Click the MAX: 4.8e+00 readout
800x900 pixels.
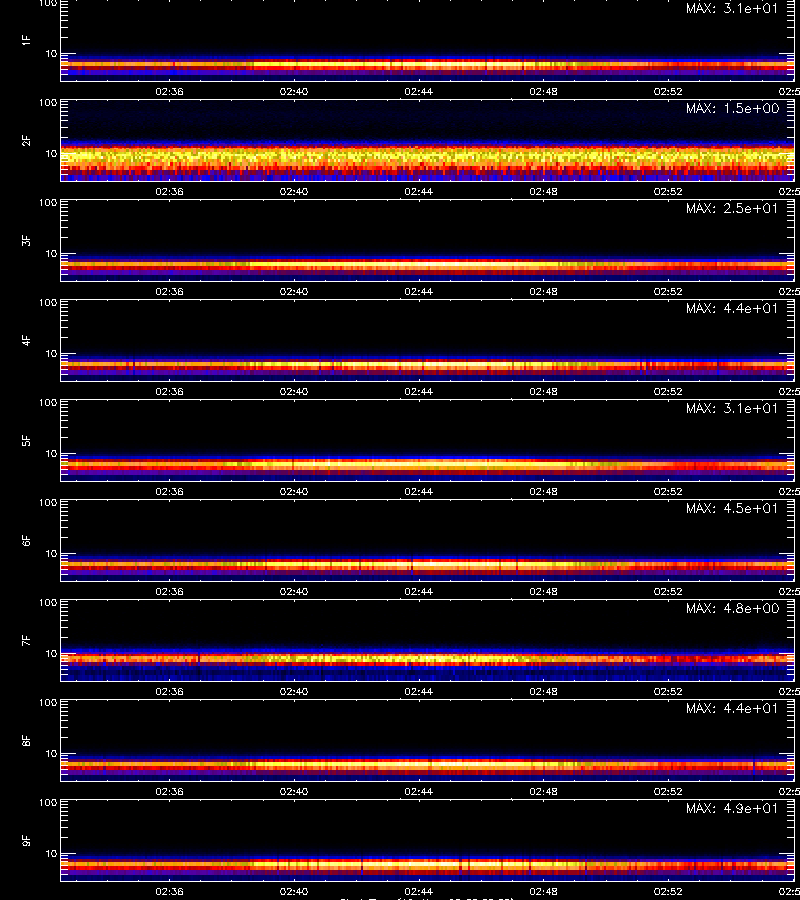[x=732, y=608]
